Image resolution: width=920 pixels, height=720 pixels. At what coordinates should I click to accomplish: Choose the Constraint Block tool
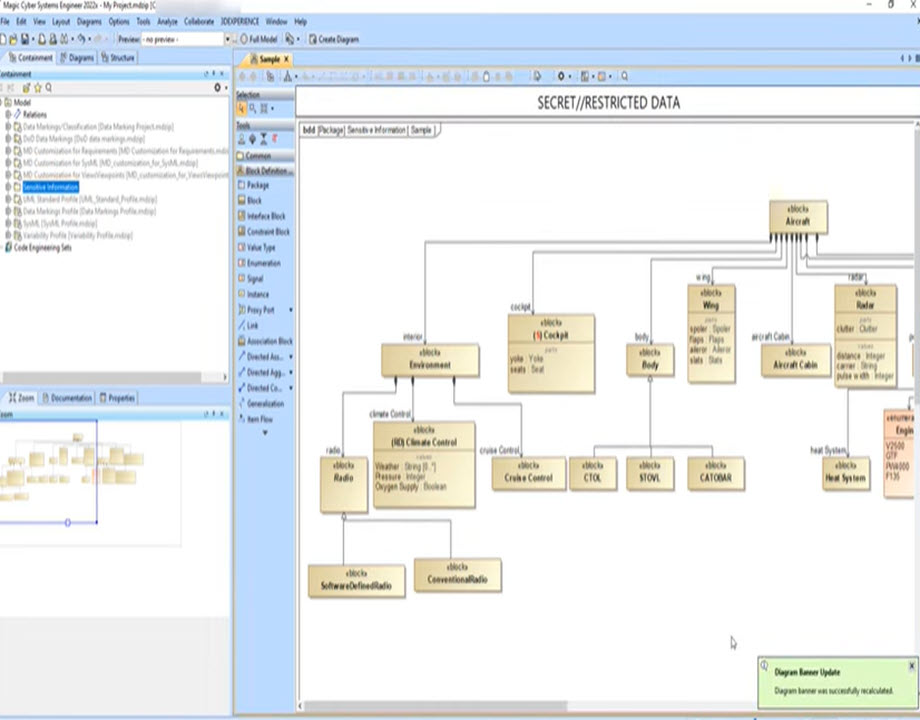click(267, 232)
